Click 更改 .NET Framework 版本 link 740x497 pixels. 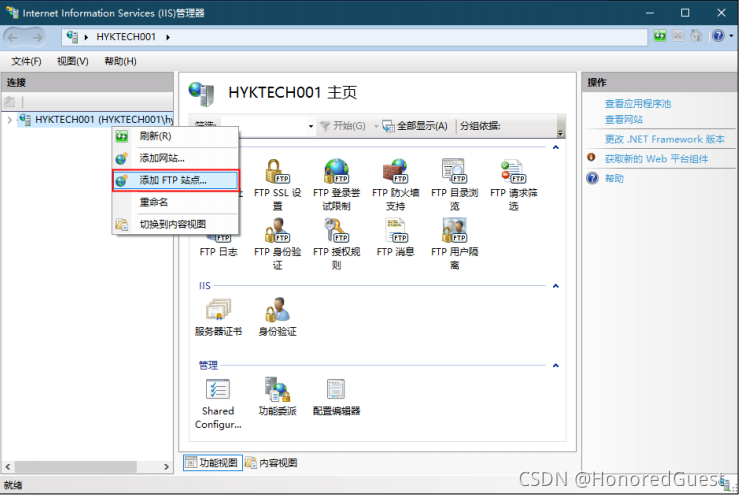click(664, 139)
